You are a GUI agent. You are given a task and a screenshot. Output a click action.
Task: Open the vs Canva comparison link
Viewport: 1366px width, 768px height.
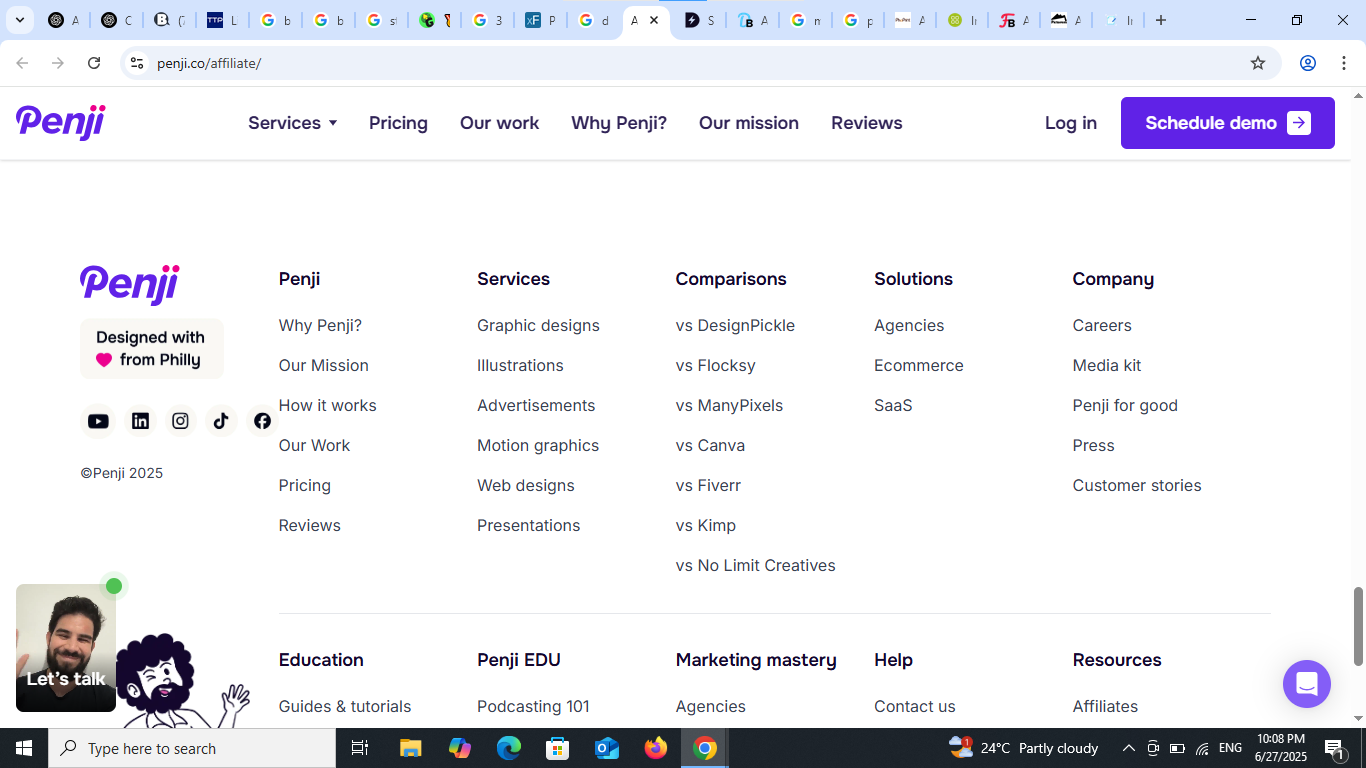click(x=710, y=446)
